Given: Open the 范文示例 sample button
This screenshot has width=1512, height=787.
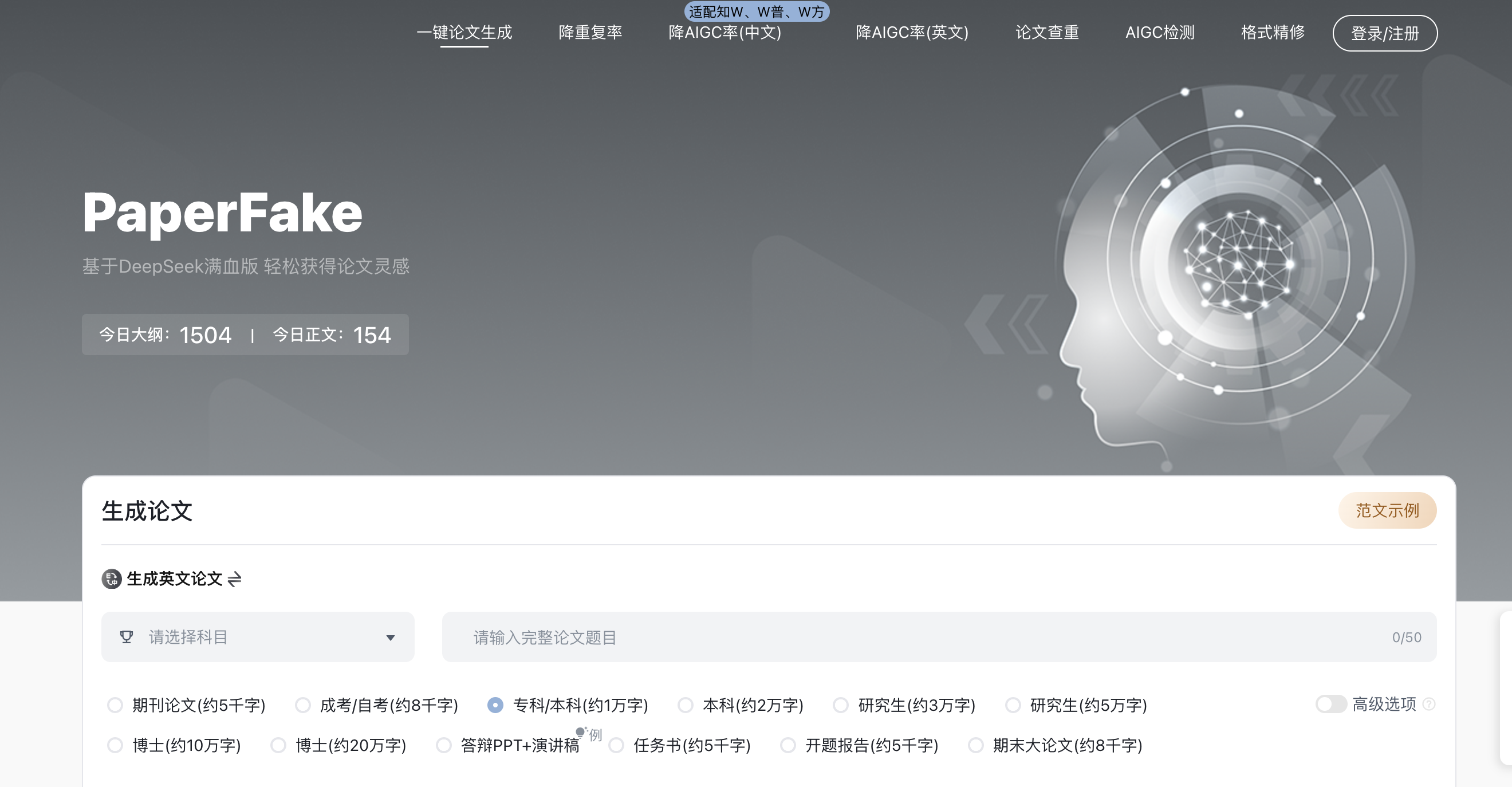Looking at the screenshot, I should pos(1387,510).
